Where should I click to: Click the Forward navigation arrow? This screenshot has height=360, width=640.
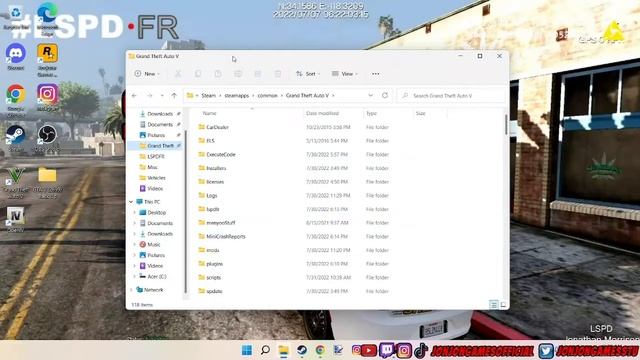(x=149, y=96)
